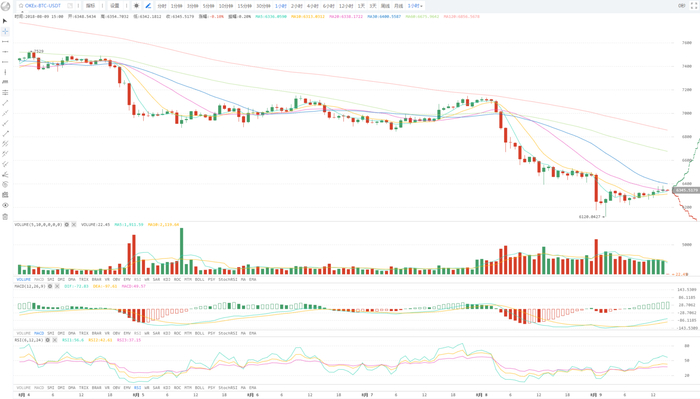Image resolution: width=700 pixels, height=399 pixels.
Task: Switch RSI panel to MACD indicator
Action: coord(39,387)
